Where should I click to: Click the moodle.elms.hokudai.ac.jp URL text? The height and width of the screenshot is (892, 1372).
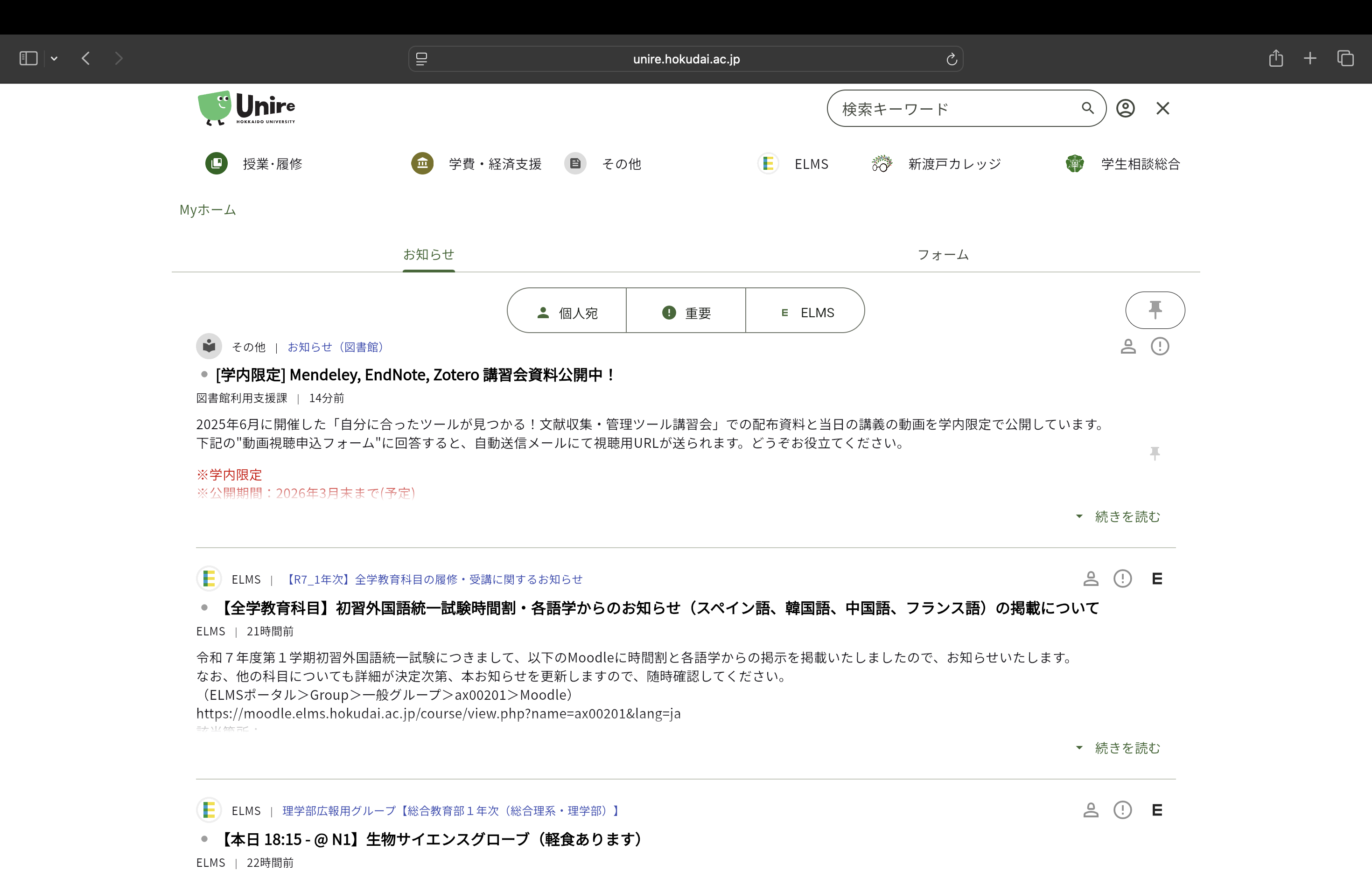(x=438, y=713)
